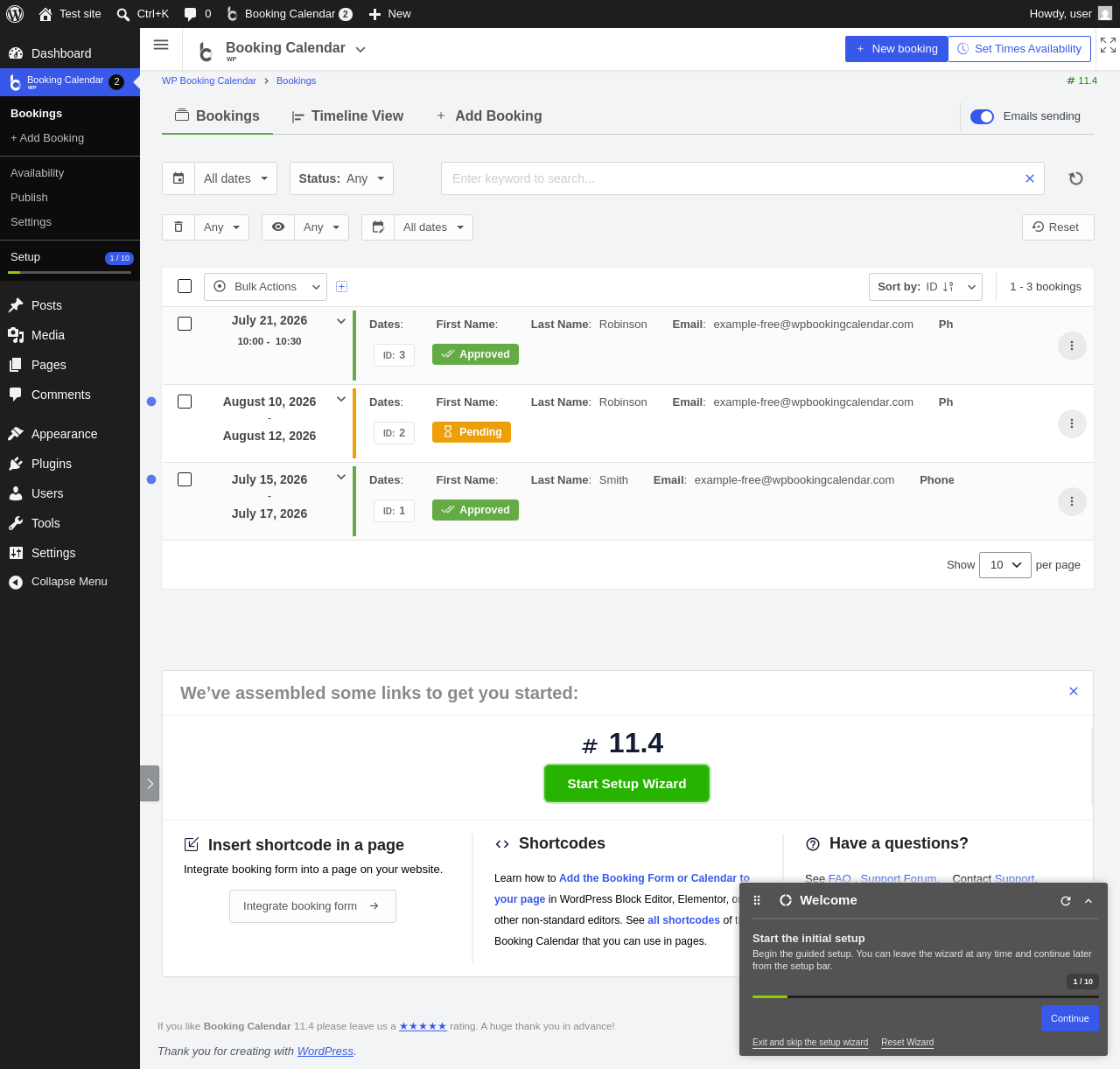Click the Booking Calendar logo in header
This screenshot has height=1069, width=1120.
click(x=206, y=52)
